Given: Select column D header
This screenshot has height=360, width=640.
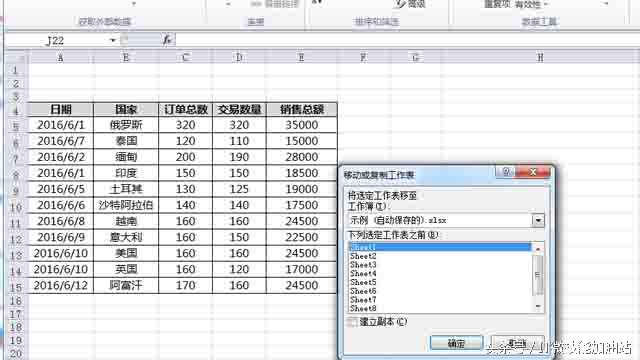Looking at the screenshot, I should tap(239, 58).
